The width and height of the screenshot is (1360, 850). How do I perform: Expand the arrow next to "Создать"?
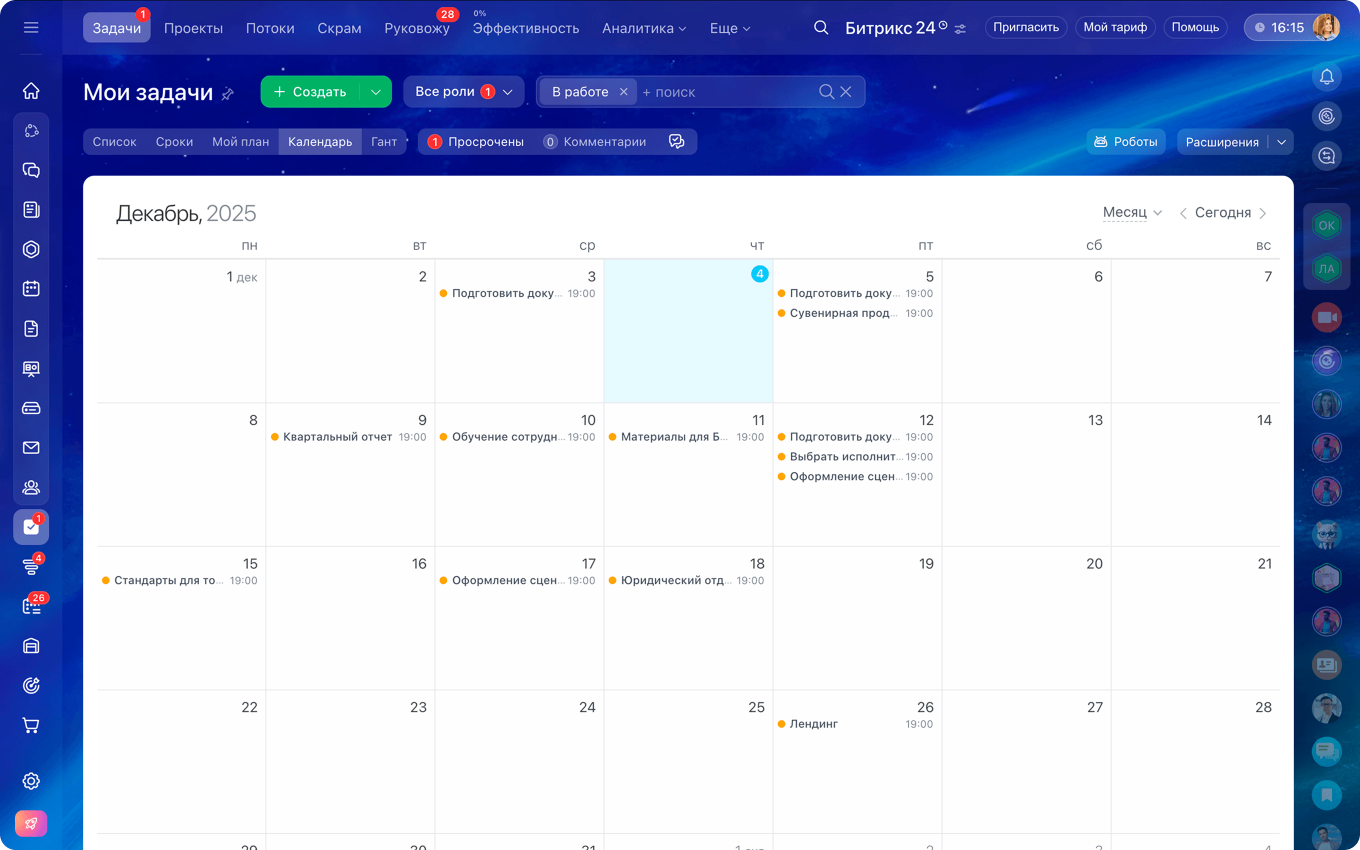[x=376, y=92]
